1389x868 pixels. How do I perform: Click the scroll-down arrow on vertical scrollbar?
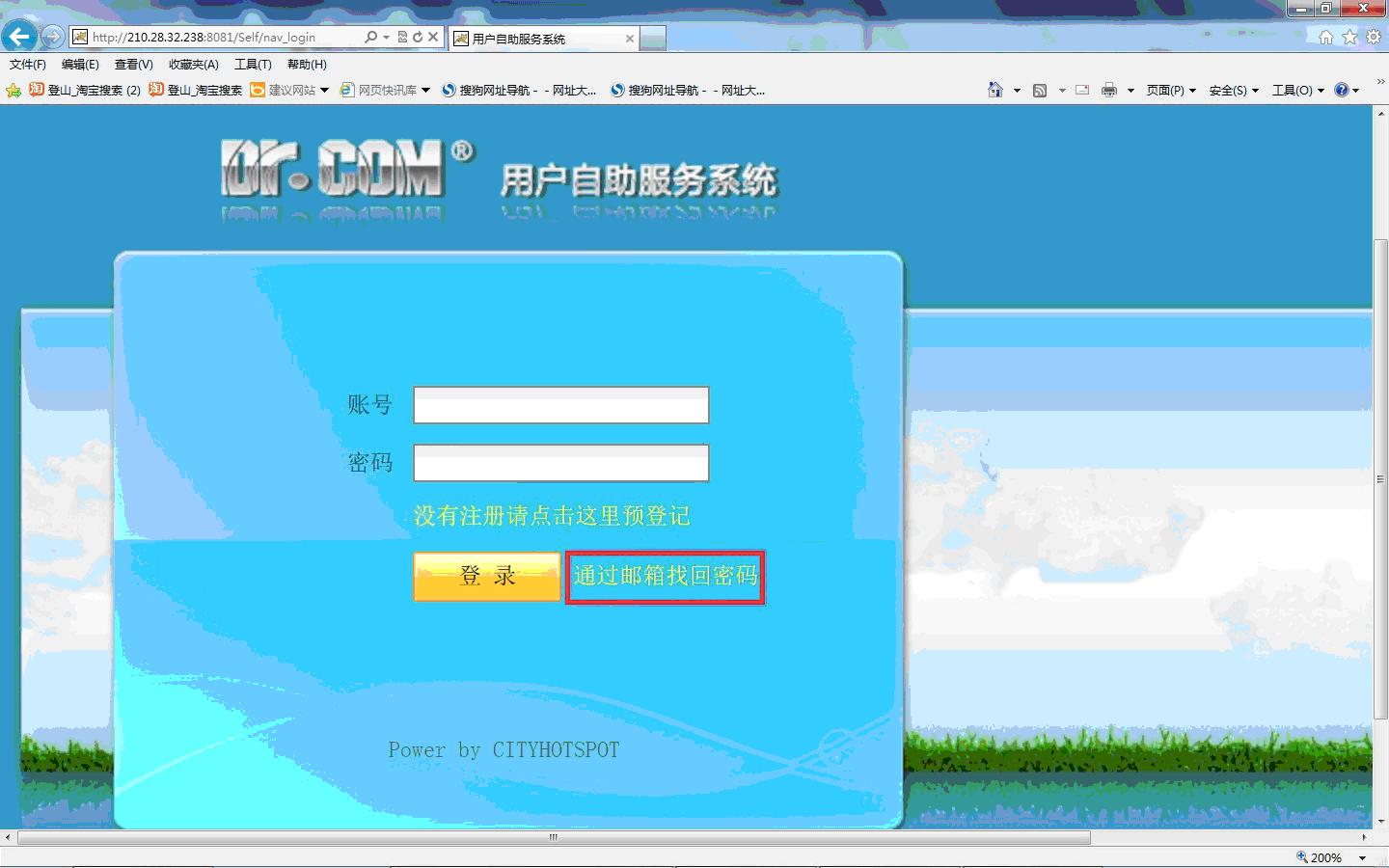click(x=1380, y=821)
